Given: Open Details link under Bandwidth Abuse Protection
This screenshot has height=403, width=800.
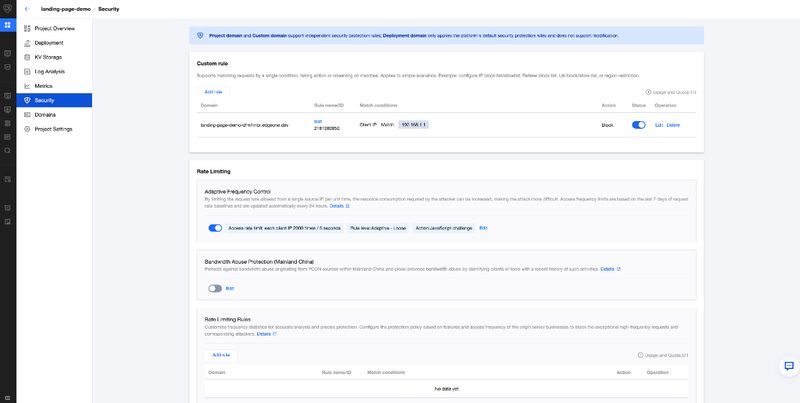Looking at the screenshot, I should pos(610,269).
